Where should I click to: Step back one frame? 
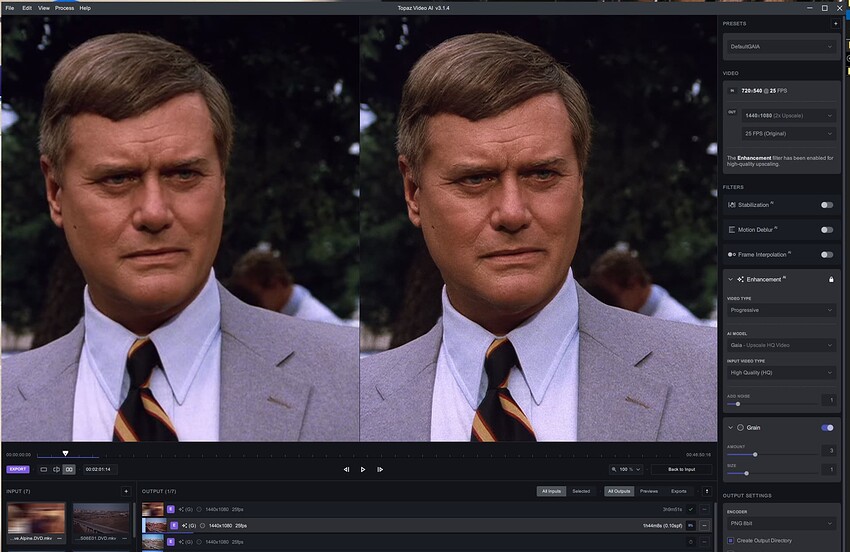[x=346, y=470]
